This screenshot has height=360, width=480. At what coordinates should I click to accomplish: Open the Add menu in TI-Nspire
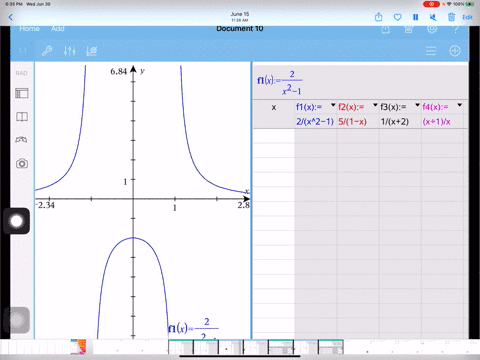point(58,29)
